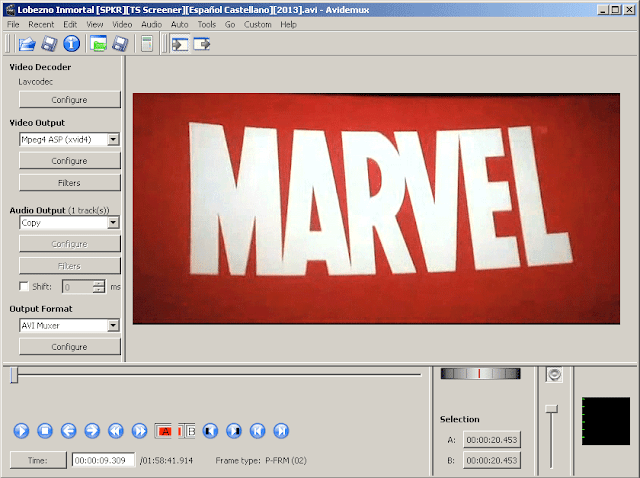Show file information with the blue info icon

coord(71,44)
